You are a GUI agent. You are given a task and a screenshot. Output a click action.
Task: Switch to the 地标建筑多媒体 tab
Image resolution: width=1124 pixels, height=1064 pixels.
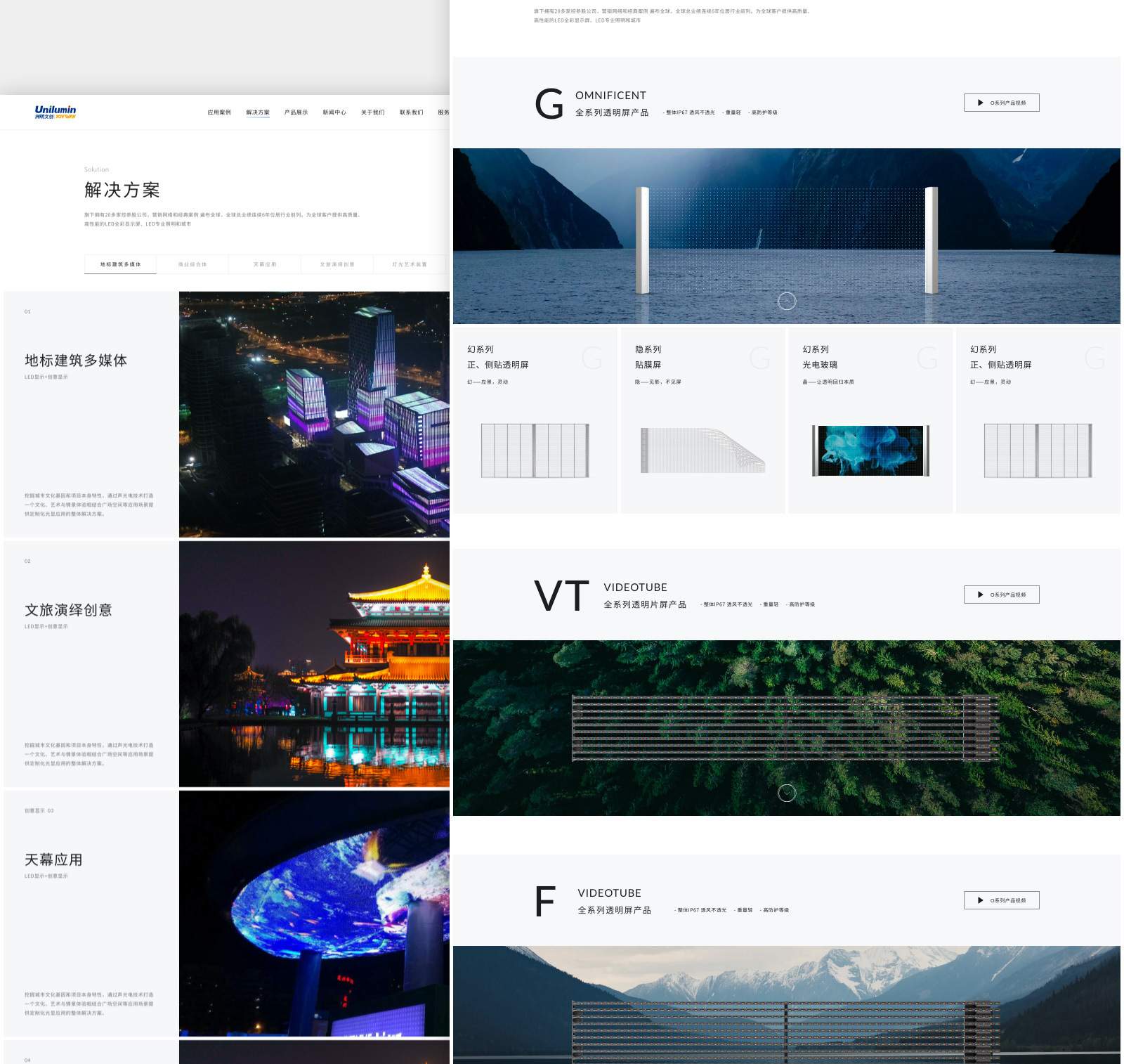tap(120, 264)
